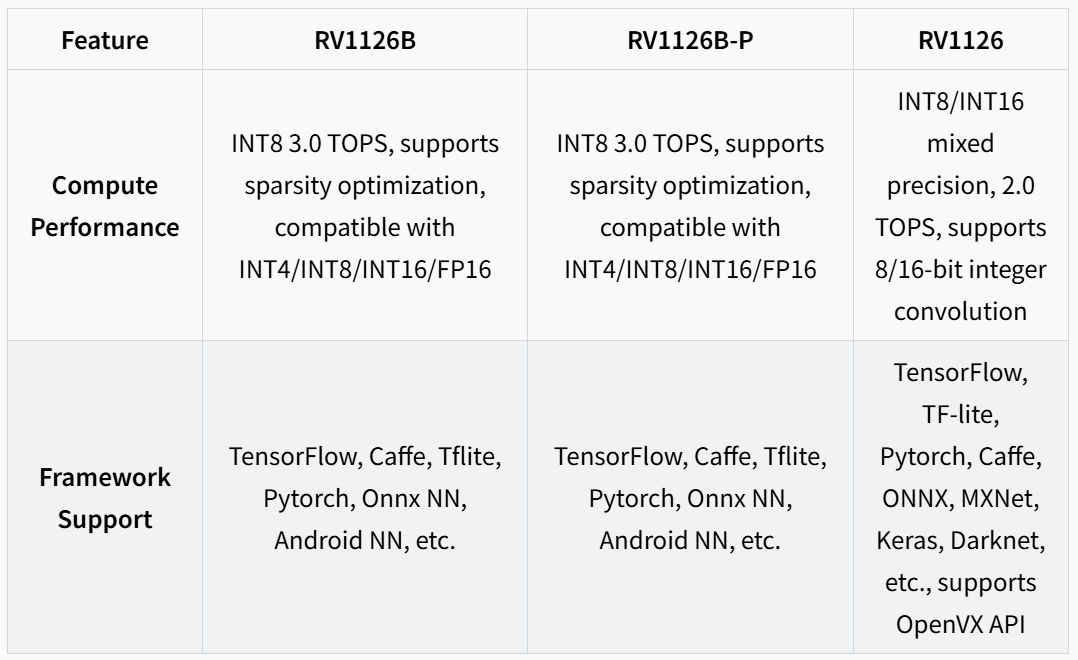Click "INT8/INT16" text in the RV1126 column
The height and width of the screenshot is (660, 1078).
pyautogui.click(x=960, y=102)
